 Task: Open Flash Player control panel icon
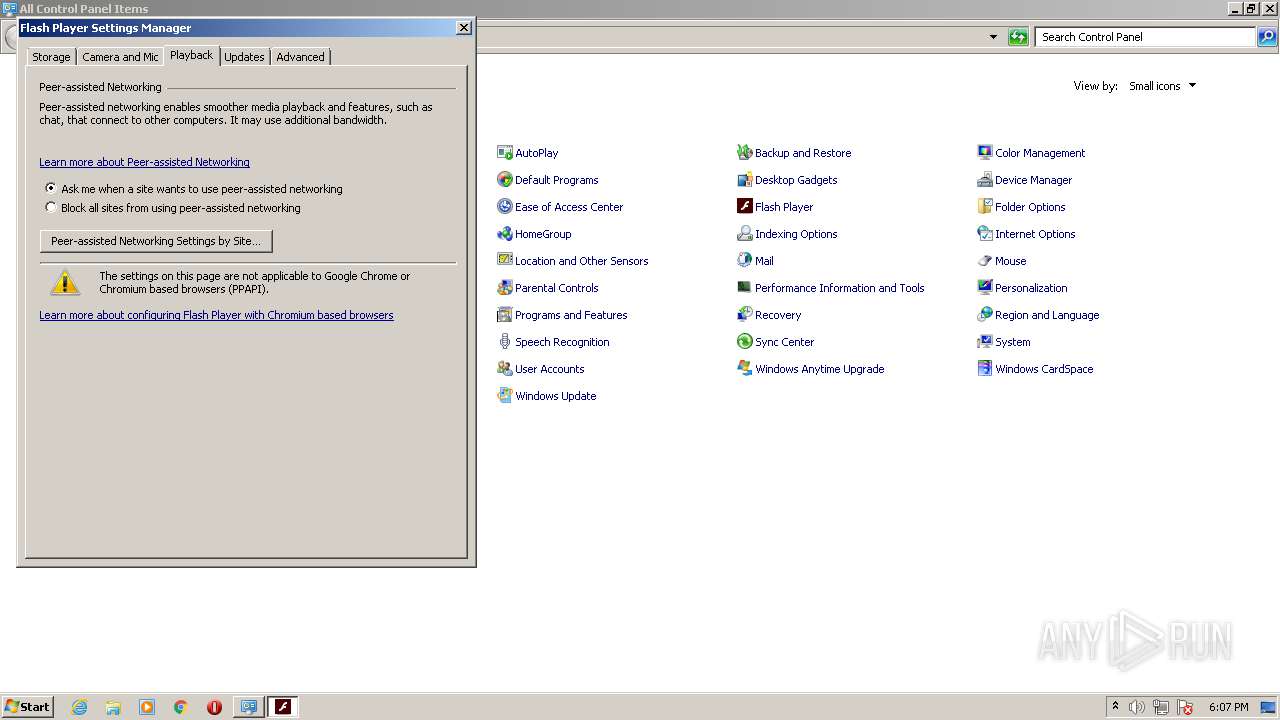coord(775,207)
